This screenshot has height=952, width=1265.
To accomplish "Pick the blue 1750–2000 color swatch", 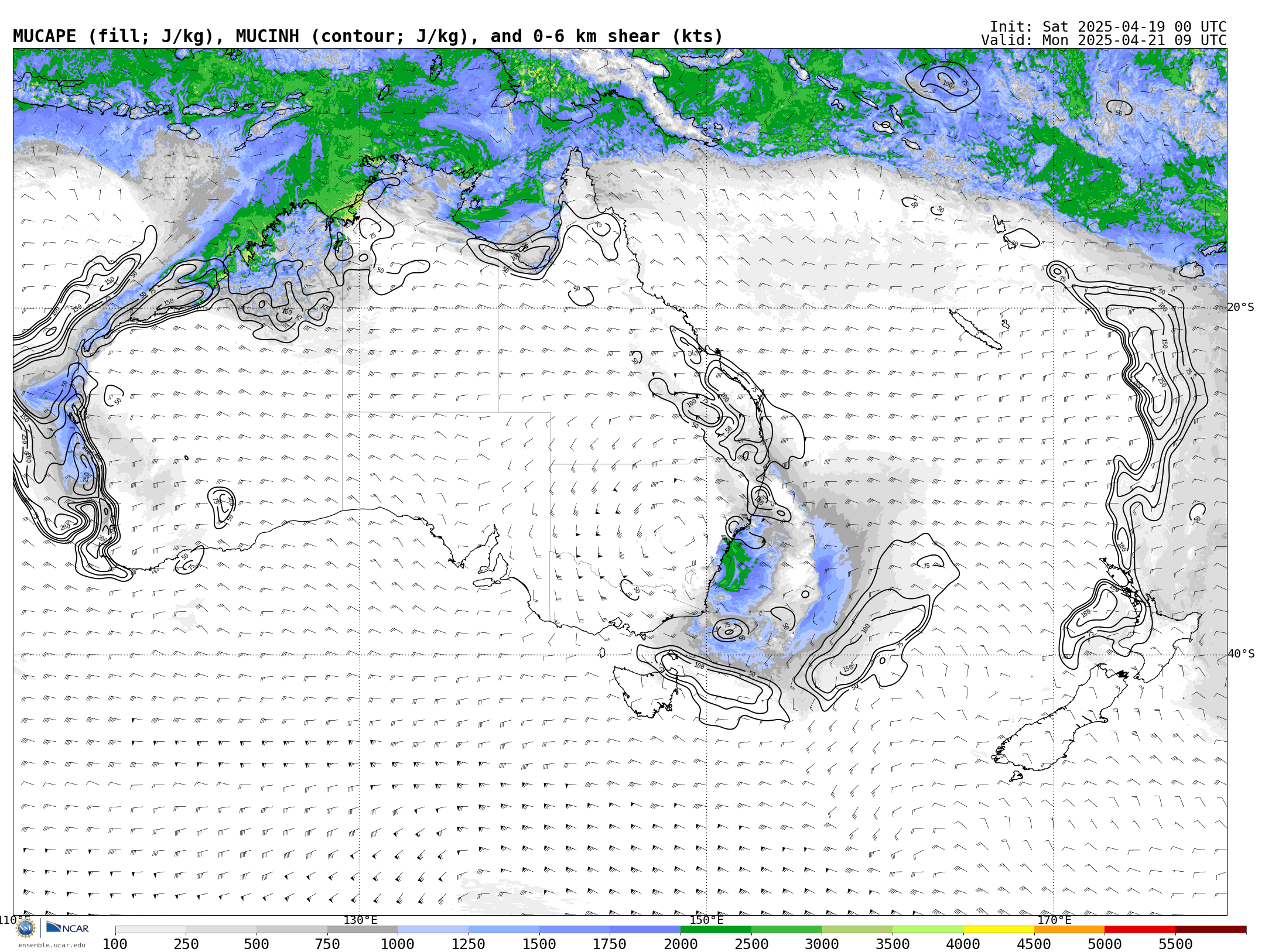I will [645, 930].
